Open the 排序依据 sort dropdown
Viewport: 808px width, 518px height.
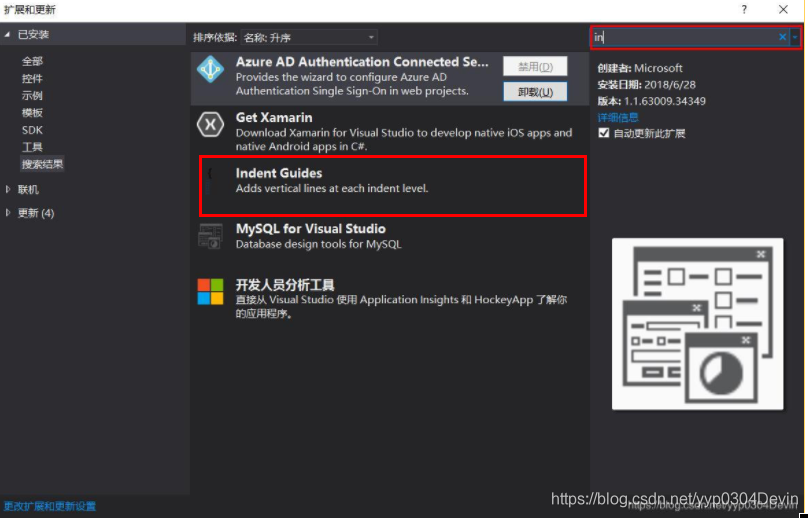(309, 37)
